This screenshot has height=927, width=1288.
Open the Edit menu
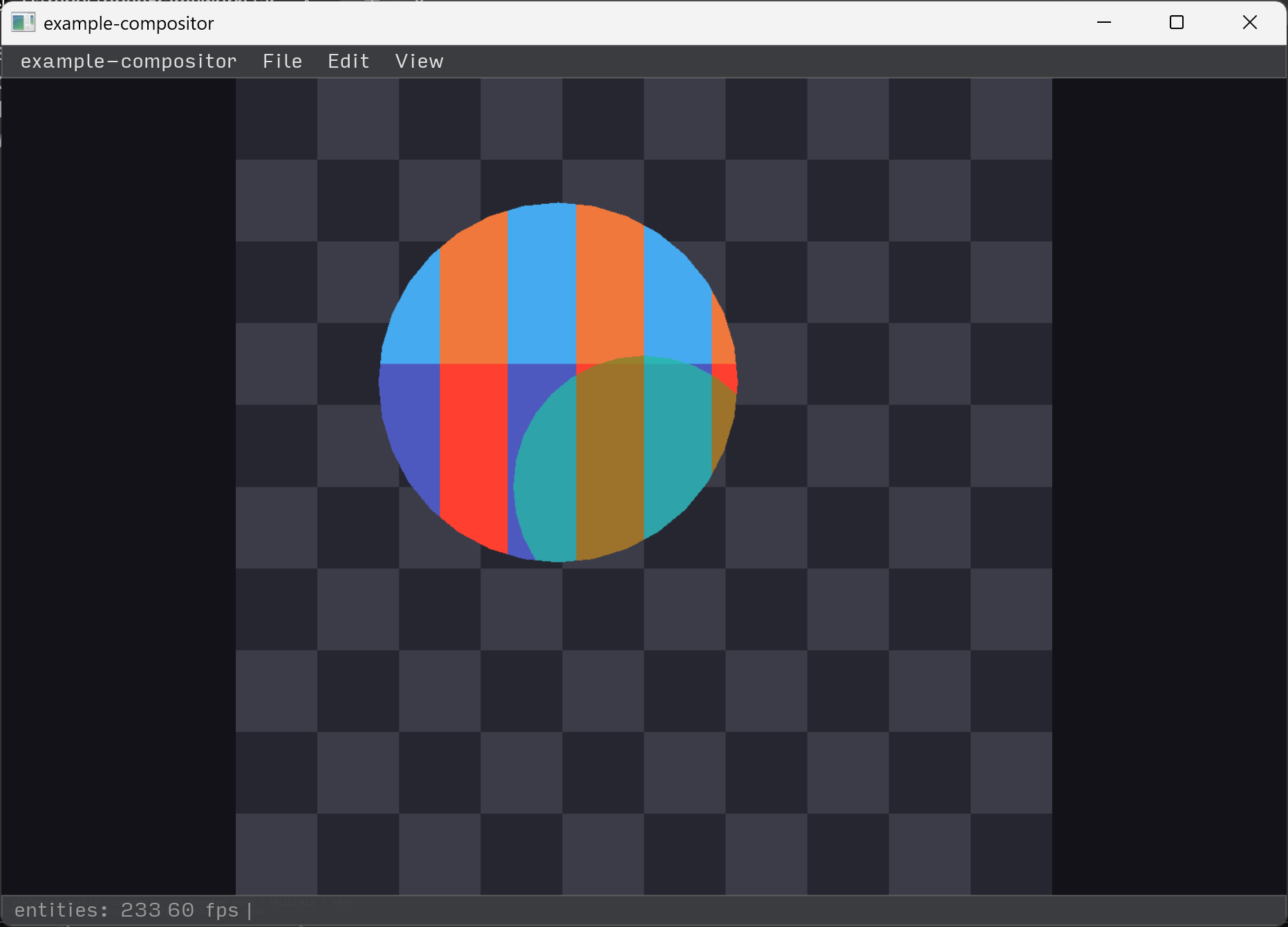pos(348,62)
